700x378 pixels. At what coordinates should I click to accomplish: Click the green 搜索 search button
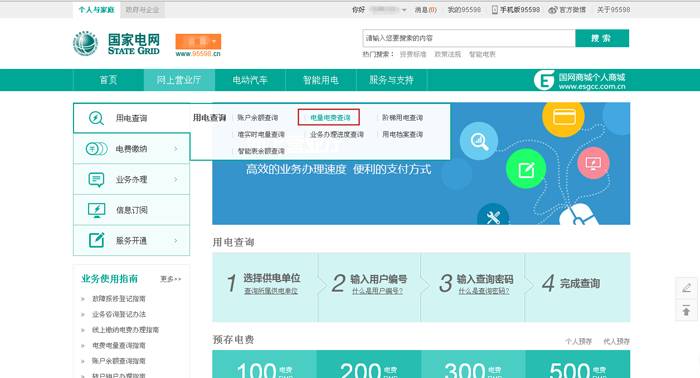tap(602, 38)
